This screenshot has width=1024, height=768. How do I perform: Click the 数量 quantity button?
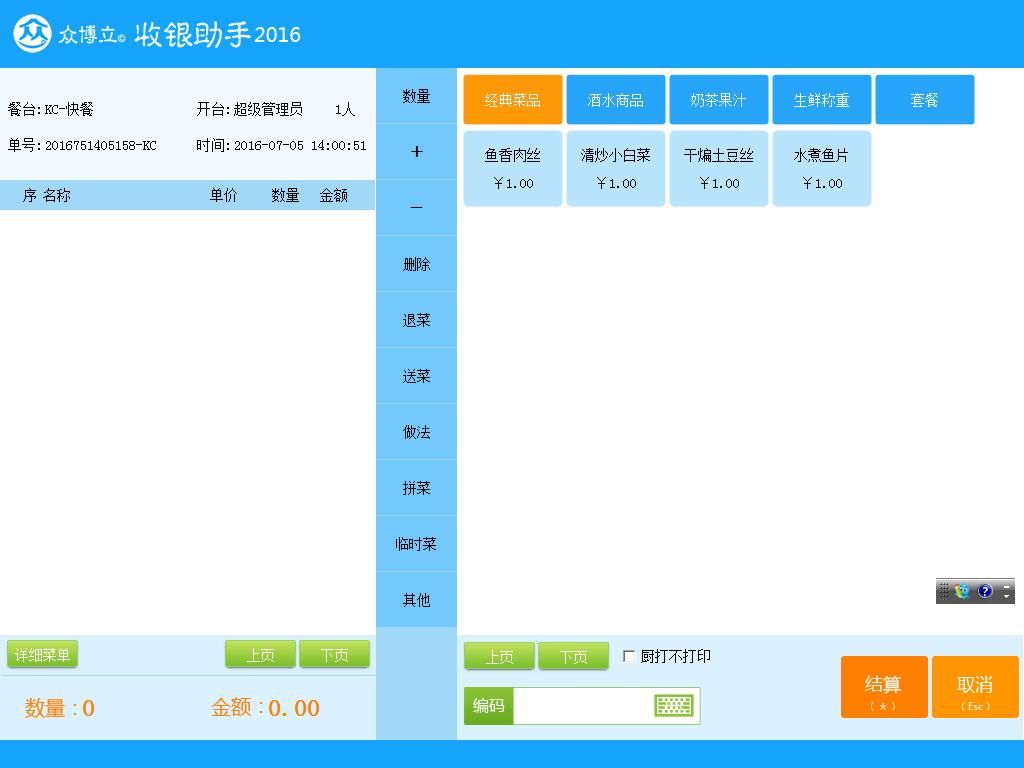pyautogui.click(x=416, y=96)
